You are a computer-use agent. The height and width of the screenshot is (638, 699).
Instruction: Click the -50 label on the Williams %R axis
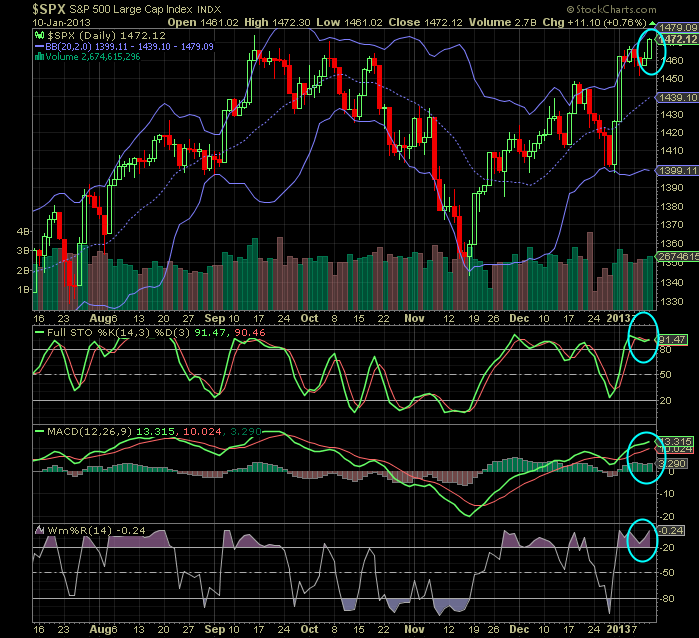click(x=667, y=572)
